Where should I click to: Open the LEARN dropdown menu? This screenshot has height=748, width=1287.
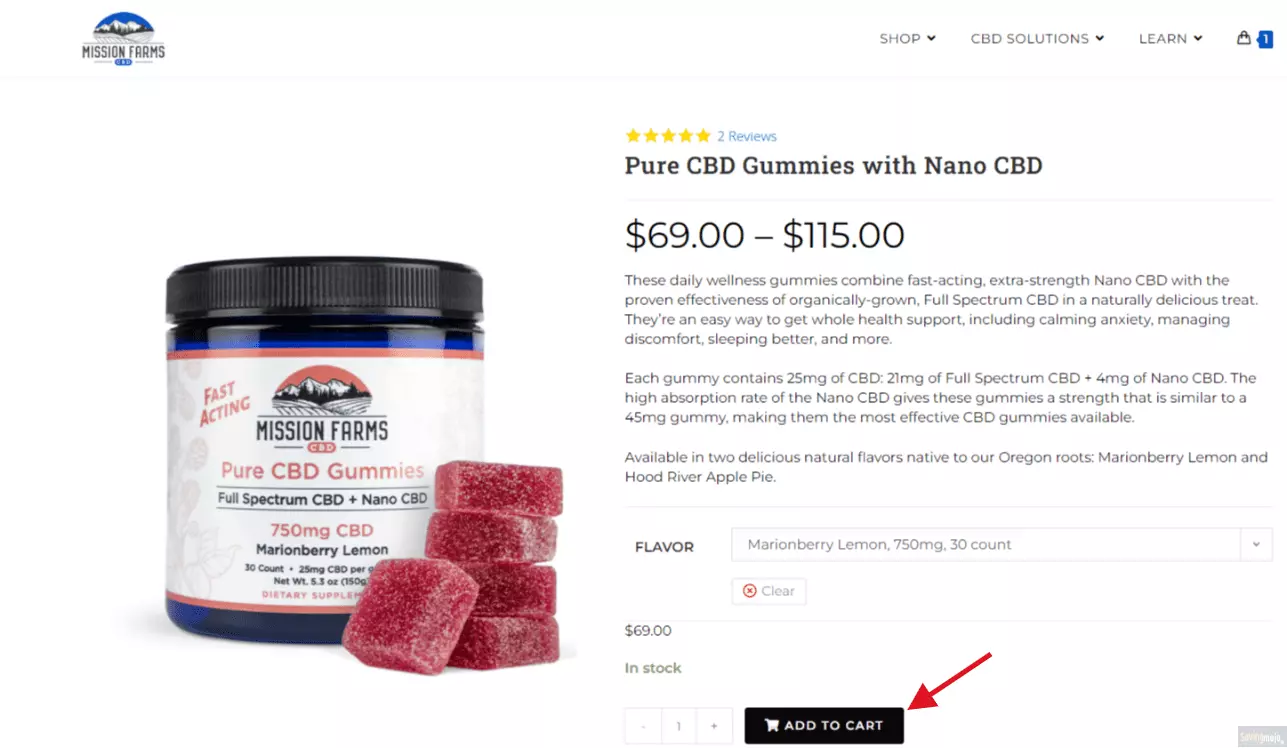(x=1170, y=39)
